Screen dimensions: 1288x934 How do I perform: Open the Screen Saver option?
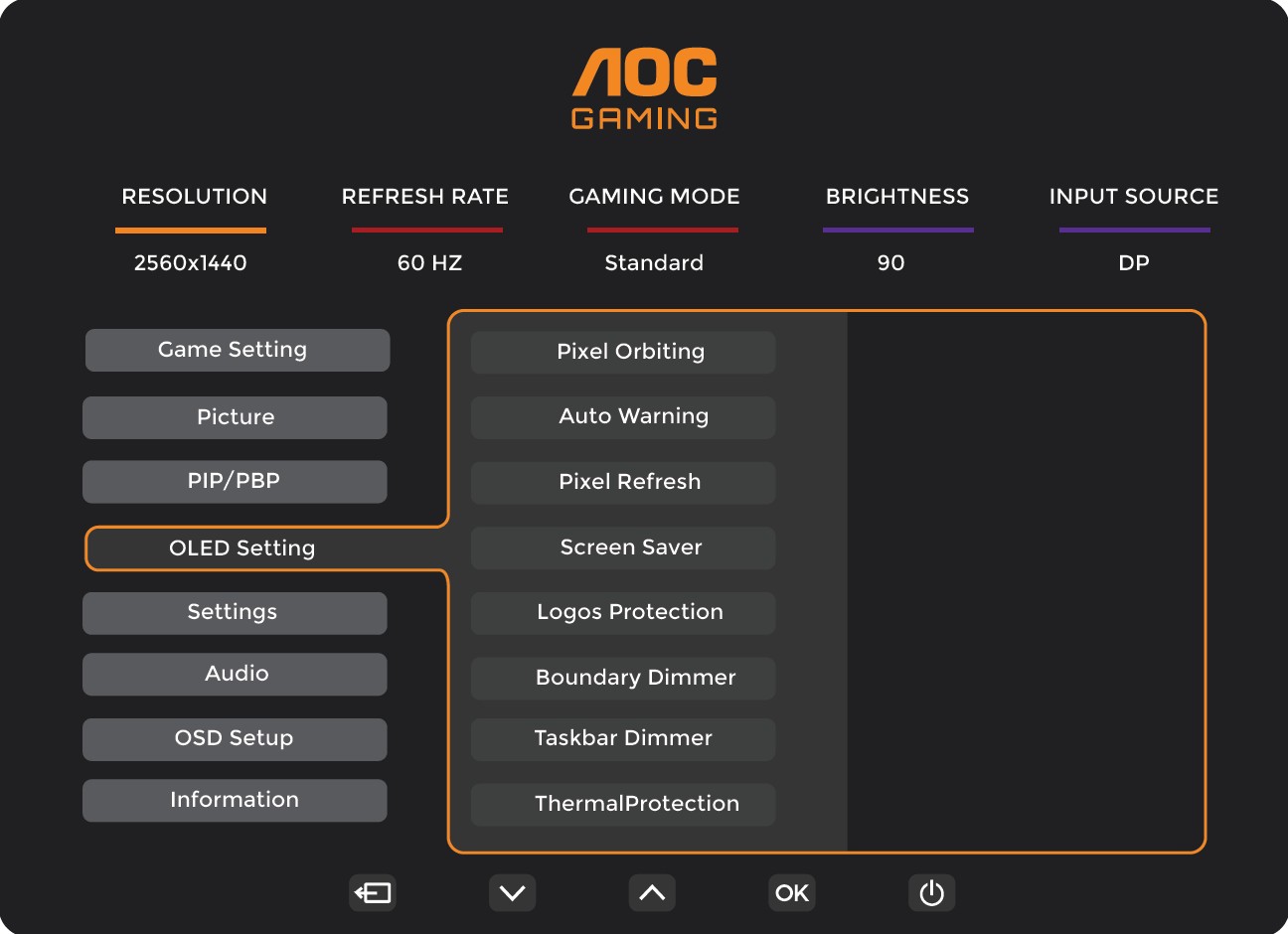pyautogui.click(x=623, y=547)
